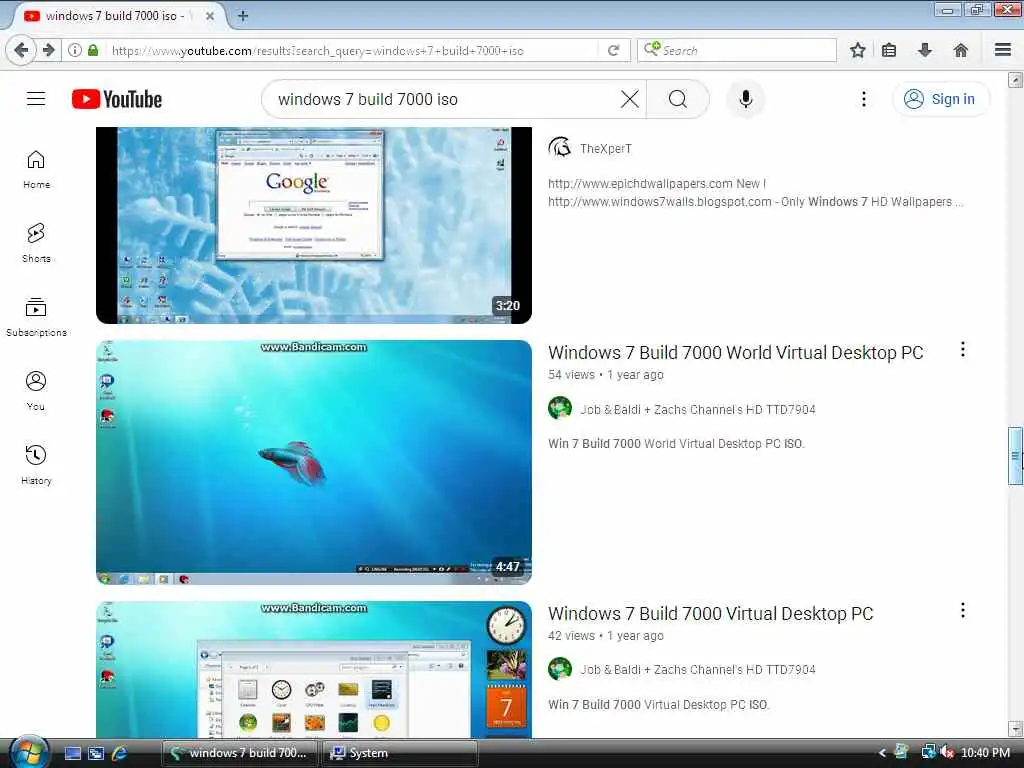Click Switch between windows quick launch icon
Image resolution: width=1024 pixels, height=768 pixels.
(96, 753)
